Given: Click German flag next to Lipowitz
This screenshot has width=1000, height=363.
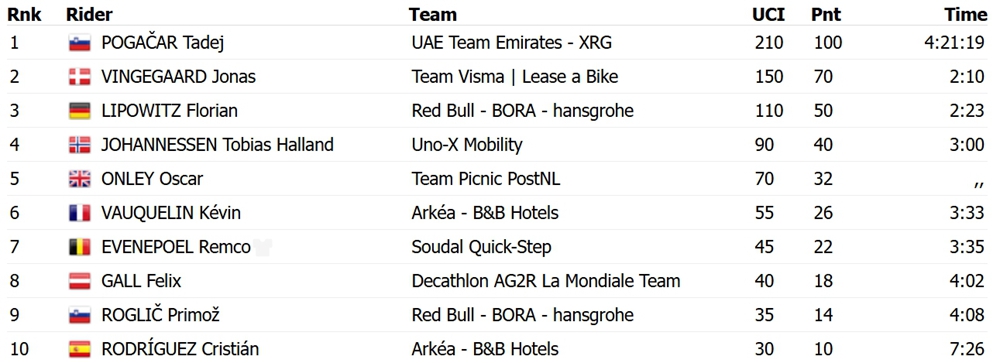Looking at the screenshot, I should tap(80, 111).
